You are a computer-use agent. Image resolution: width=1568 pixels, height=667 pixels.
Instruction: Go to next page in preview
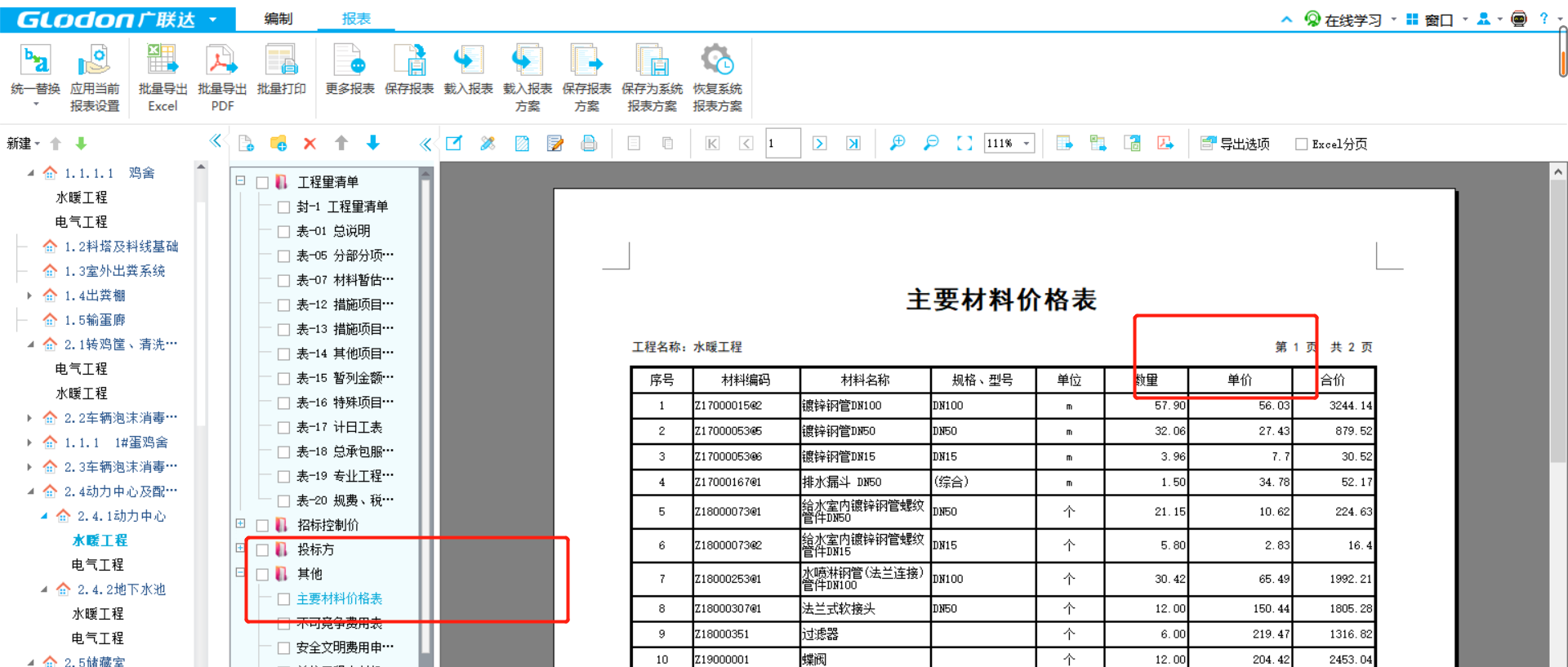(x=820, y=144)
